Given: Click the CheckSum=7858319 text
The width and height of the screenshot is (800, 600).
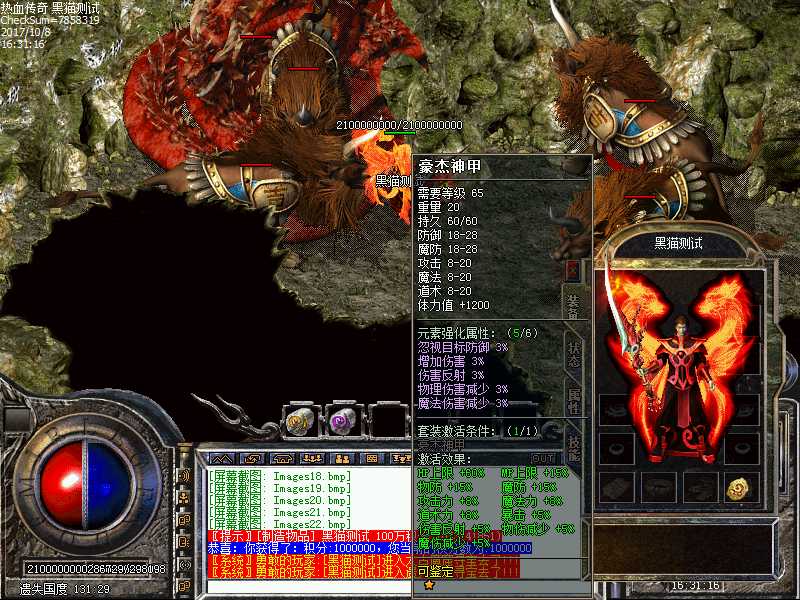Looking at the screenshot, I should [x=50, y=20].
